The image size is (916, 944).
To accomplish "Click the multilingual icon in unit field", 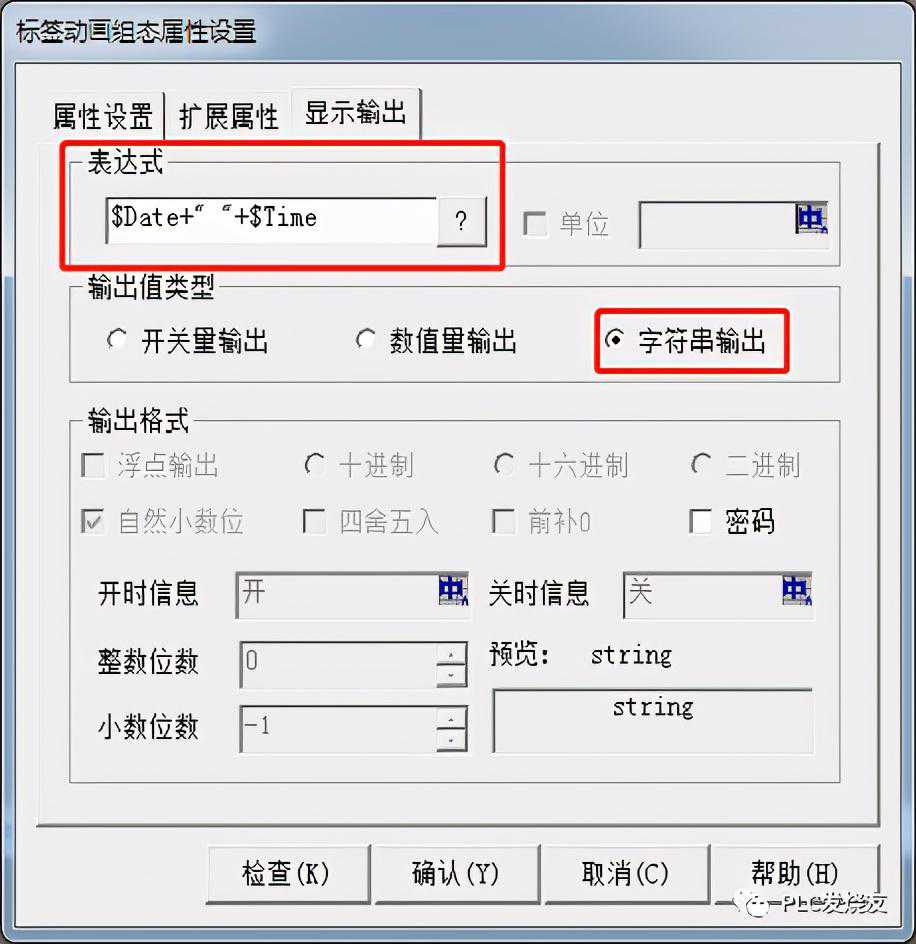I will [x=811, y=219].
